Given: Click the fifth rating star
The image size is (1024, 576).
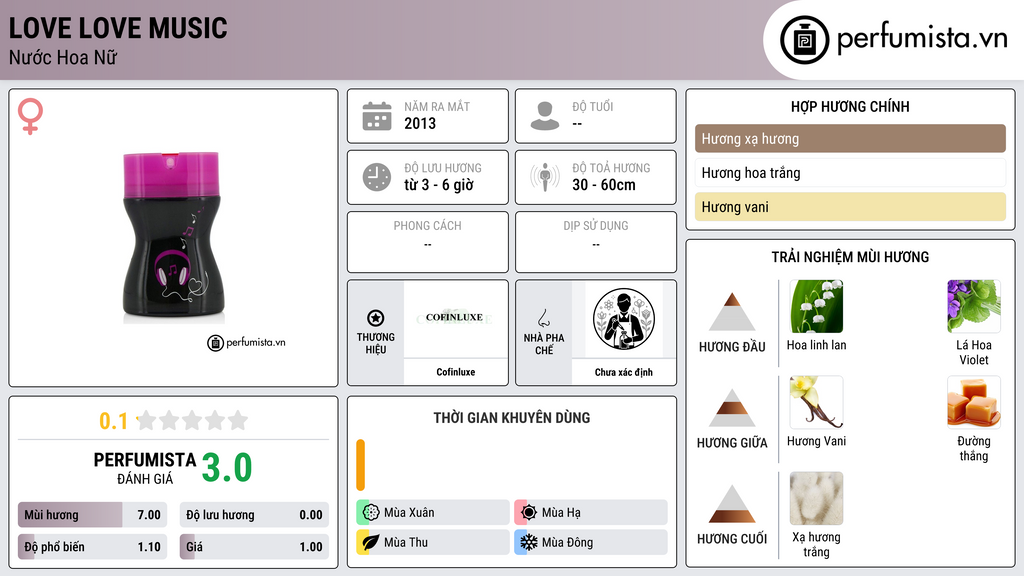Looking at the screenshot, I should pyautogui.click(x=238, y=420).
